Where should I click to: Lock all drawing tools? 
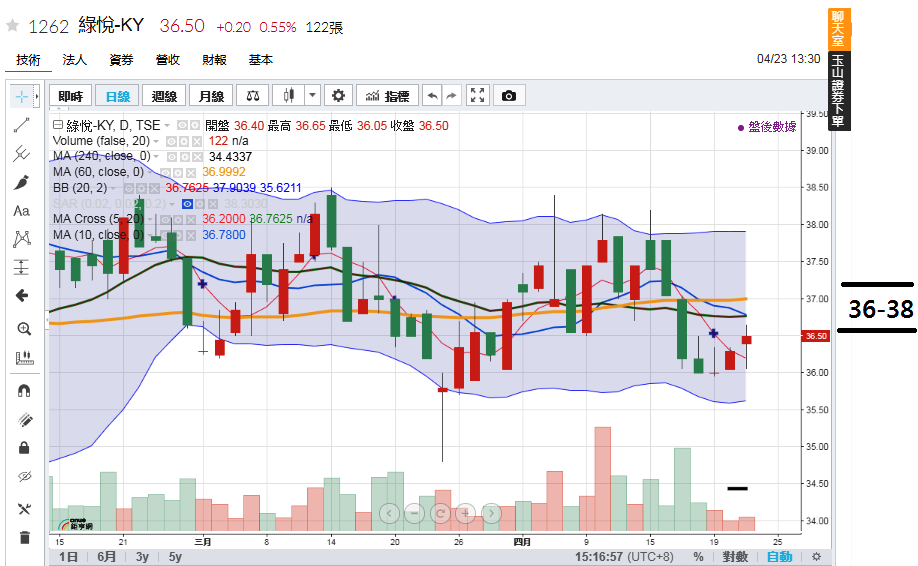(24, 448)
